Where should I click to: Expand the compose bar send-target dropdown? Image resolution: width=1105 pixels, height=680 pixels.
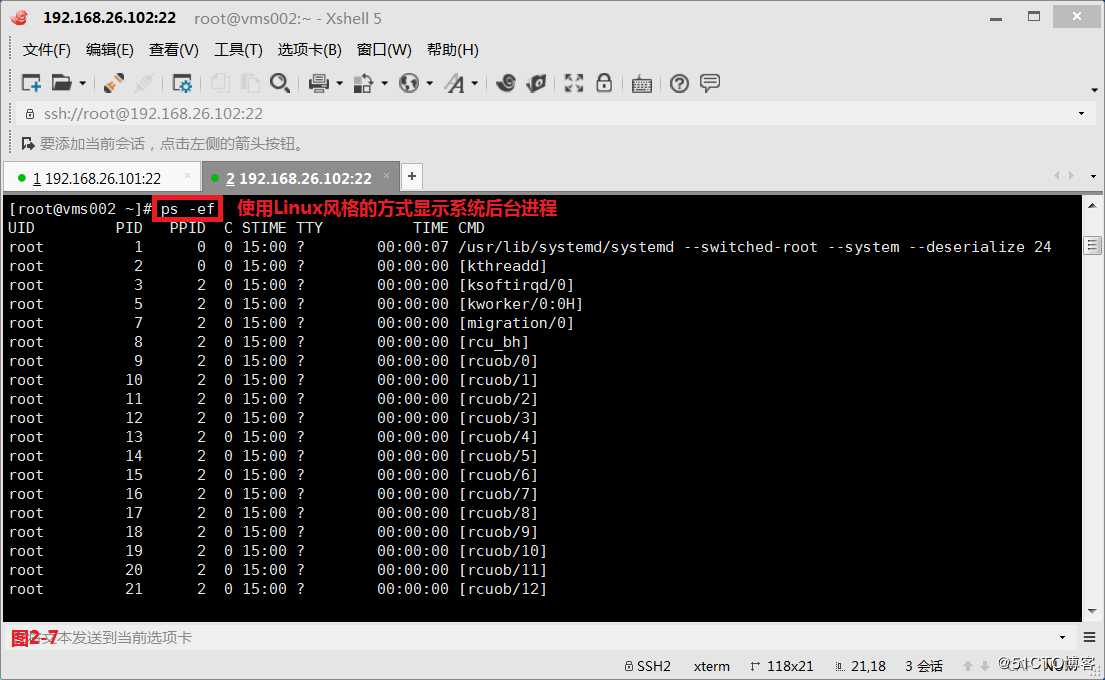pyautogui.click(x=1062, y=637)
